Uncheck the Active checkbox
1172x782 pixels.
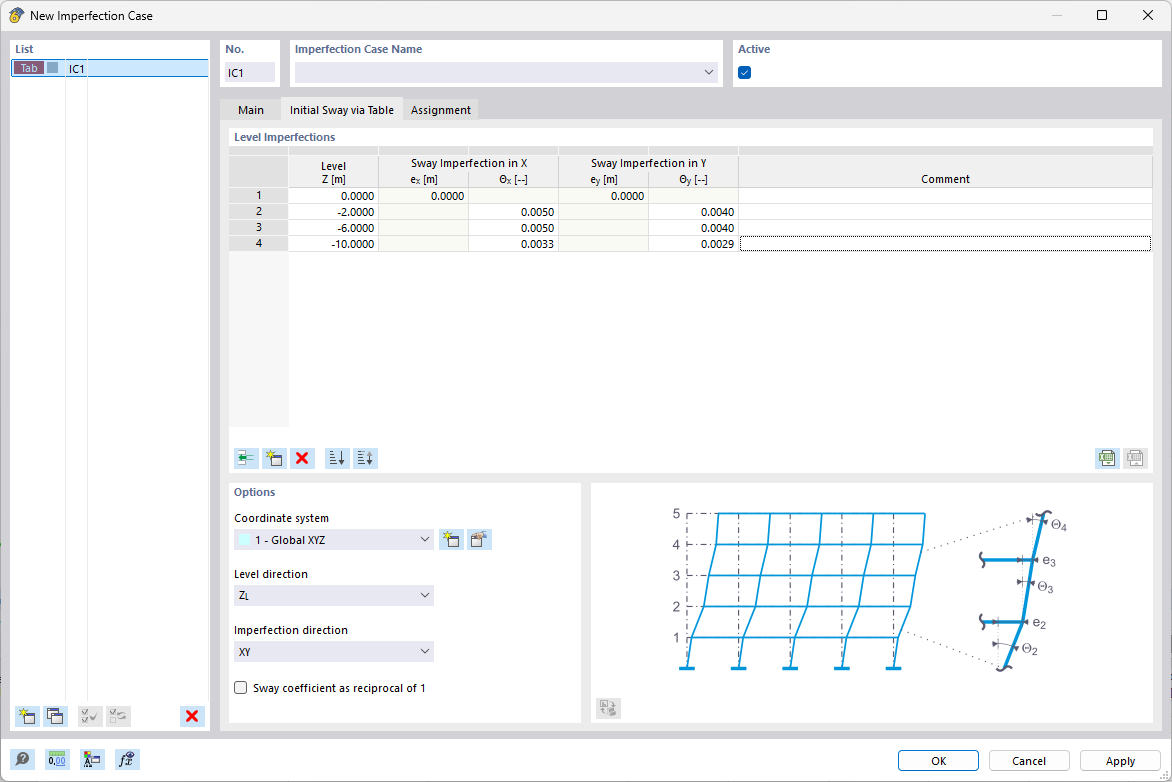pyautogui.click(x=744, y=73)
